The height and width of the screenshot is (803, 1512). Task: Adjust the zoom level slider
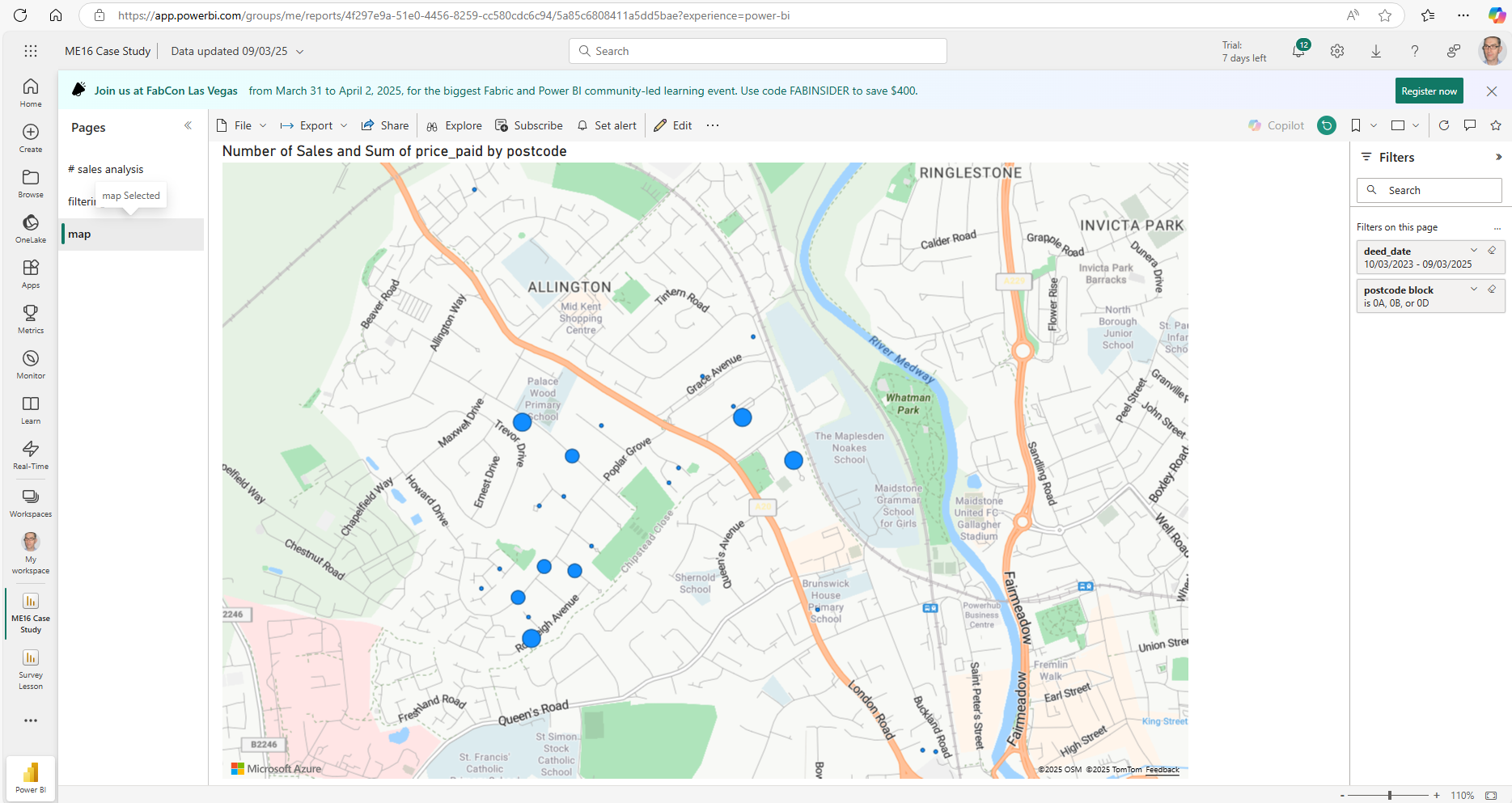point(1390,795)
